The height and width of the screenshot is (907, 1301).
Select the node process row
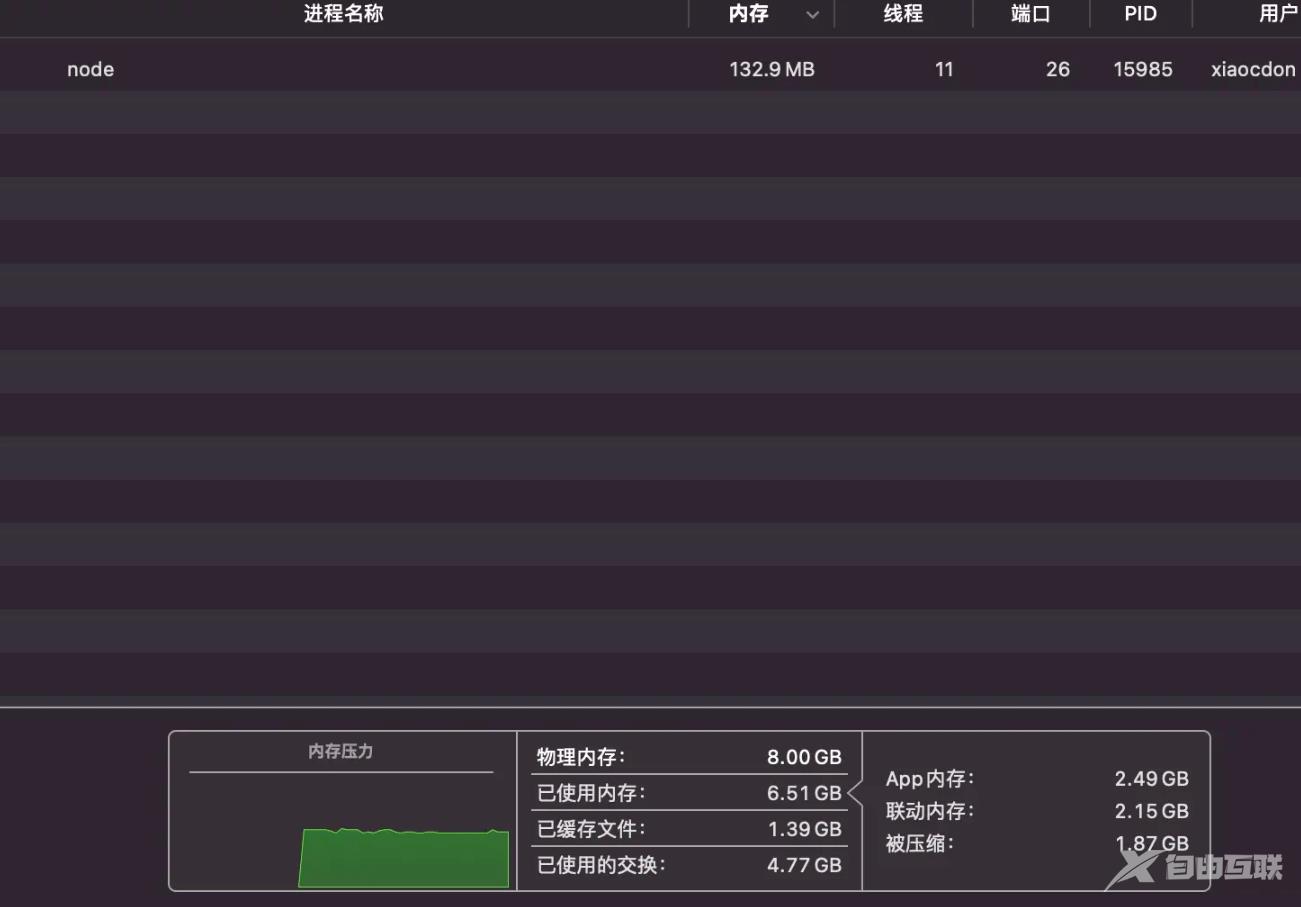(650, 69)
